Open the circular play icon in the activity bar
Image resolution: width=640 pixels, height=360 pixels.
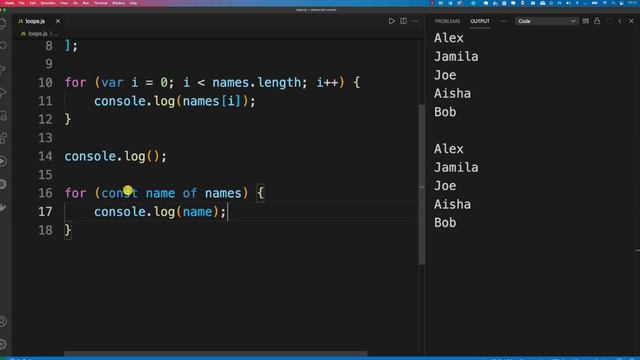3,161
